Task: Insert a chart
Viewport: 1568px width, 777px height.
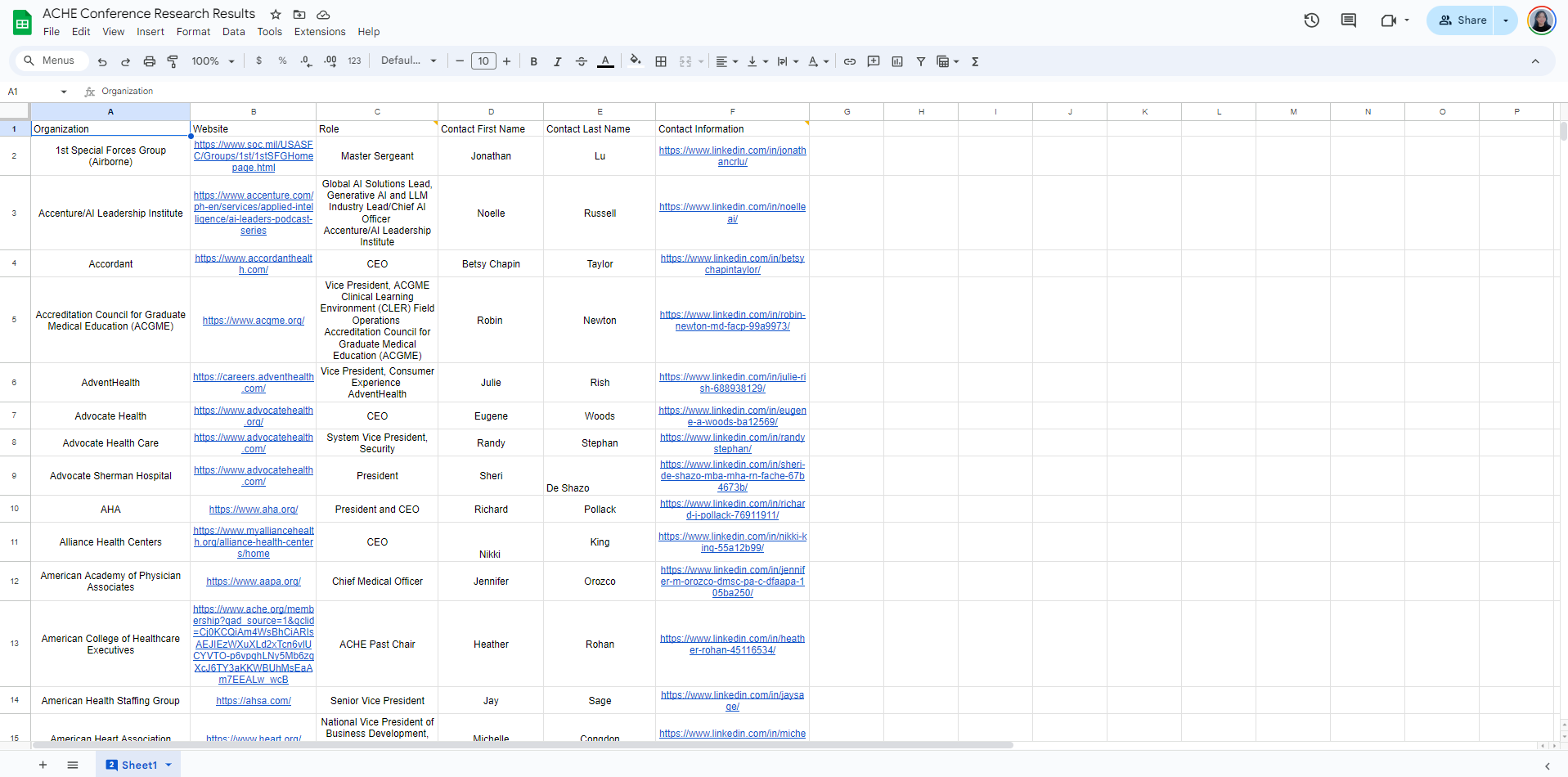Action: pyautogui.click(x=897, y=61)
